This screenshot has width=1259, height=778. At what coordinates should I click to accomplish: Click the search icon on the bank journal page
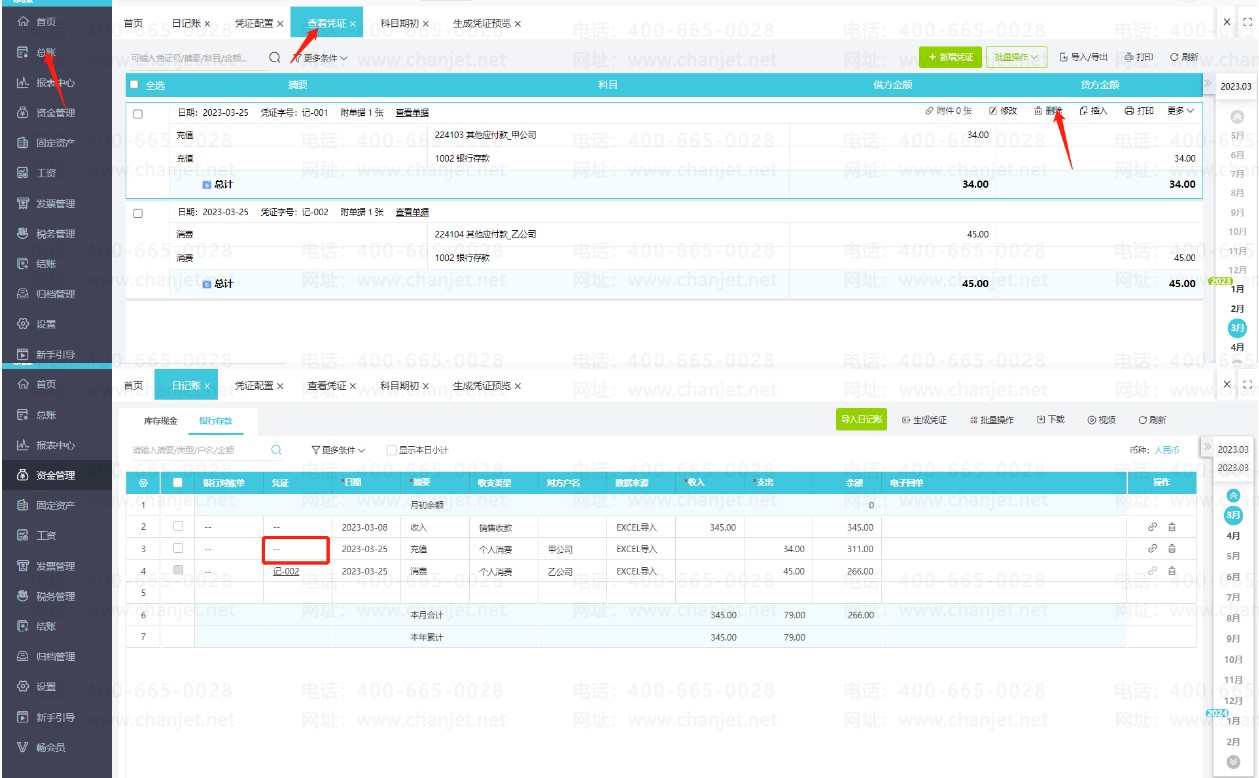click(276, 450)
